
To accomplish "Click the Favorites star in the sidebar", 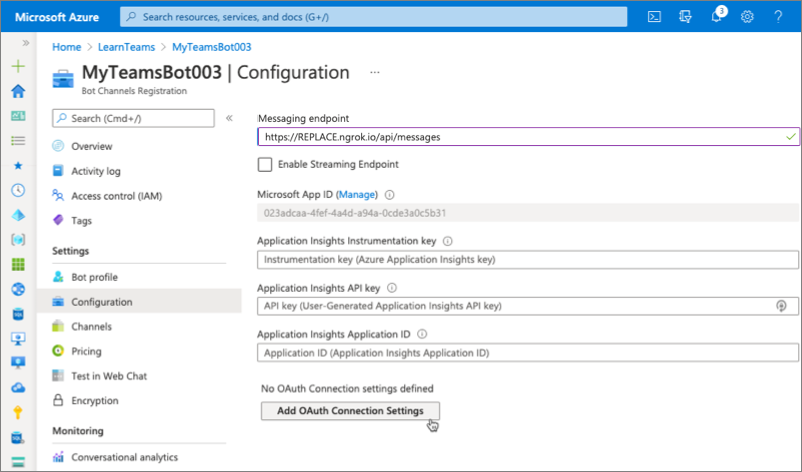I will (18, 166).
